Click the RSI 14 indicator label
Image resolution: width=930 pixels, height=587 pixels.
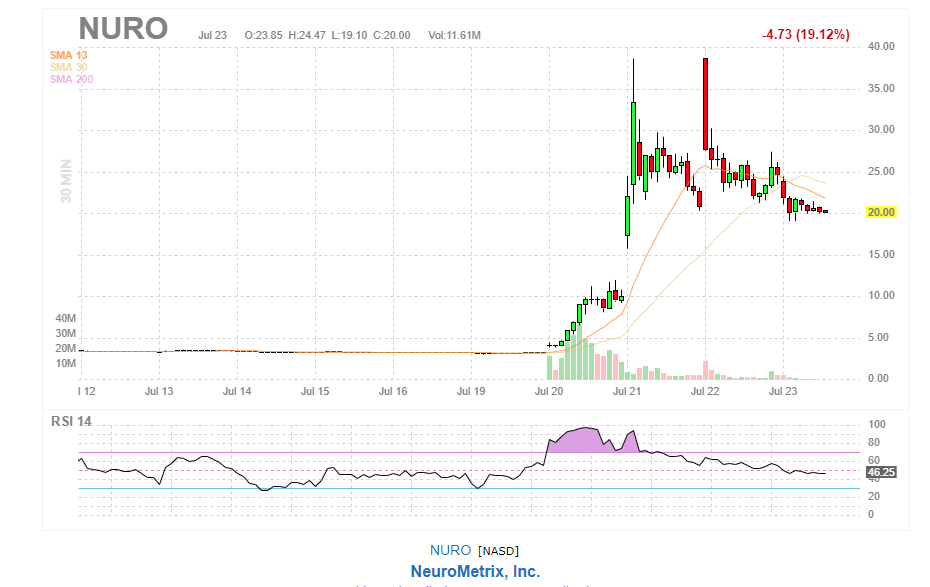coord(71,421)
